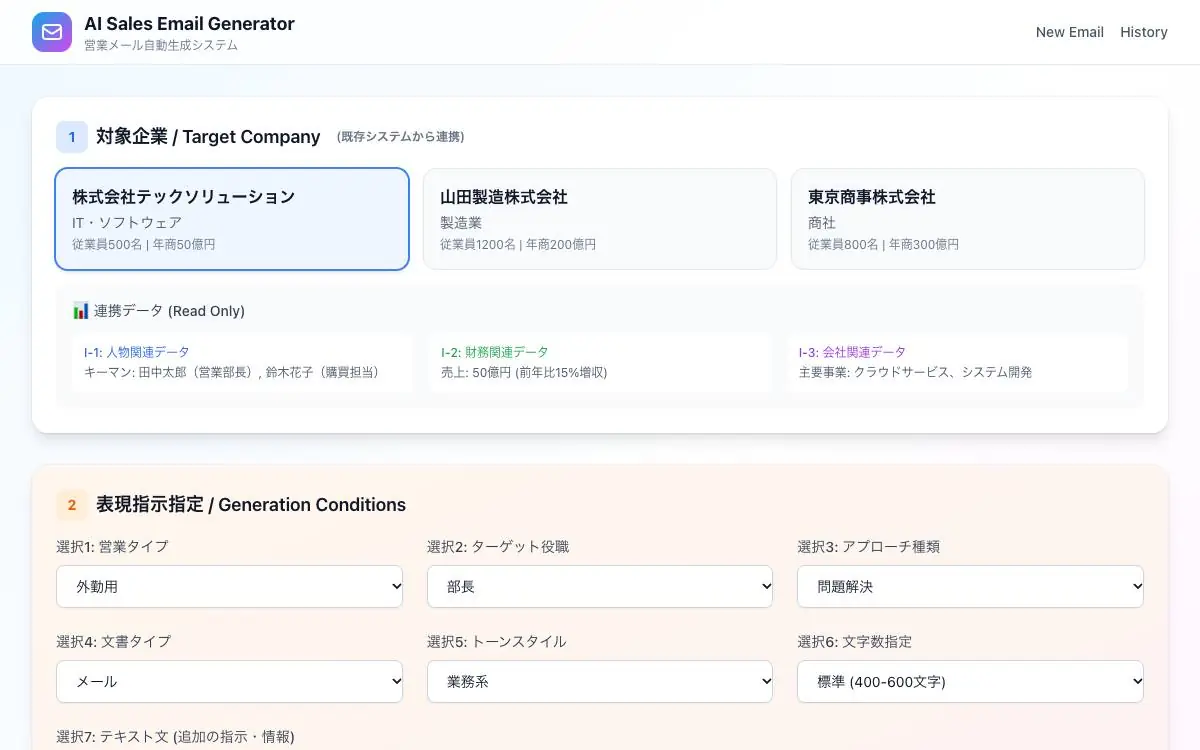Click the 製造業 industry text
1200x750 pixels.
pyautogui.click(x=461, y=222)
